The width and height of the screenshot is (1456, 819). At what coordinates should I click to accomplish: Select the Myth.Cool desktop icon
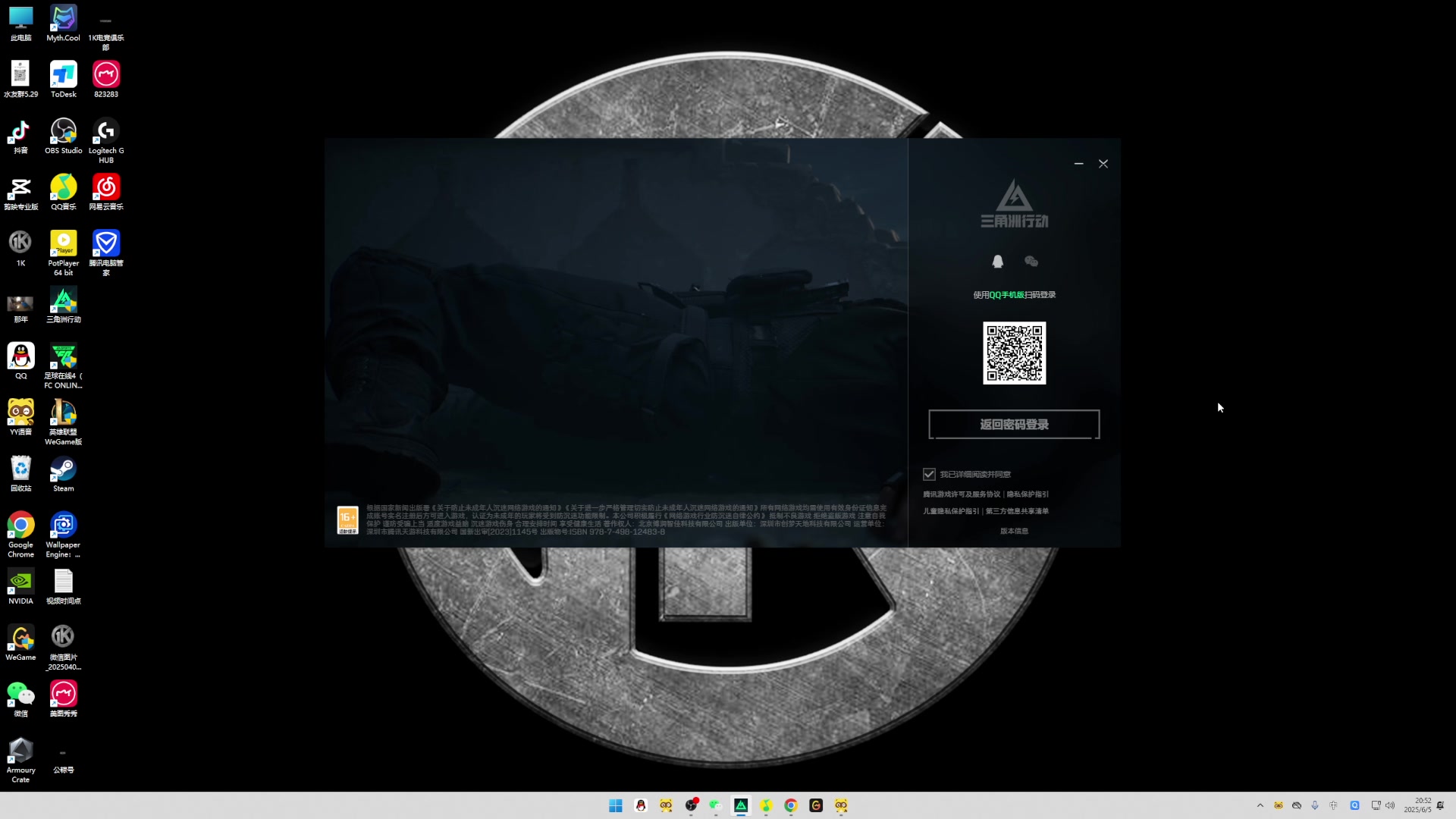(x=63, y=24)
